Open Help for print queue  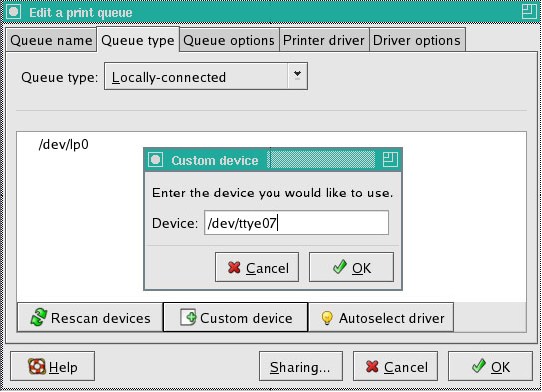pyautogui.click(x=53, y=366)
